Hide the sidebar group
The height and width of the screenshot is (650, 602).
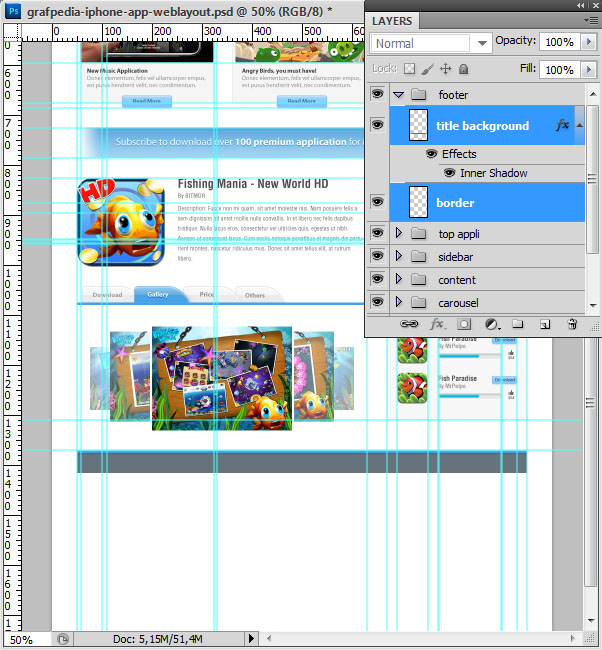377,256
